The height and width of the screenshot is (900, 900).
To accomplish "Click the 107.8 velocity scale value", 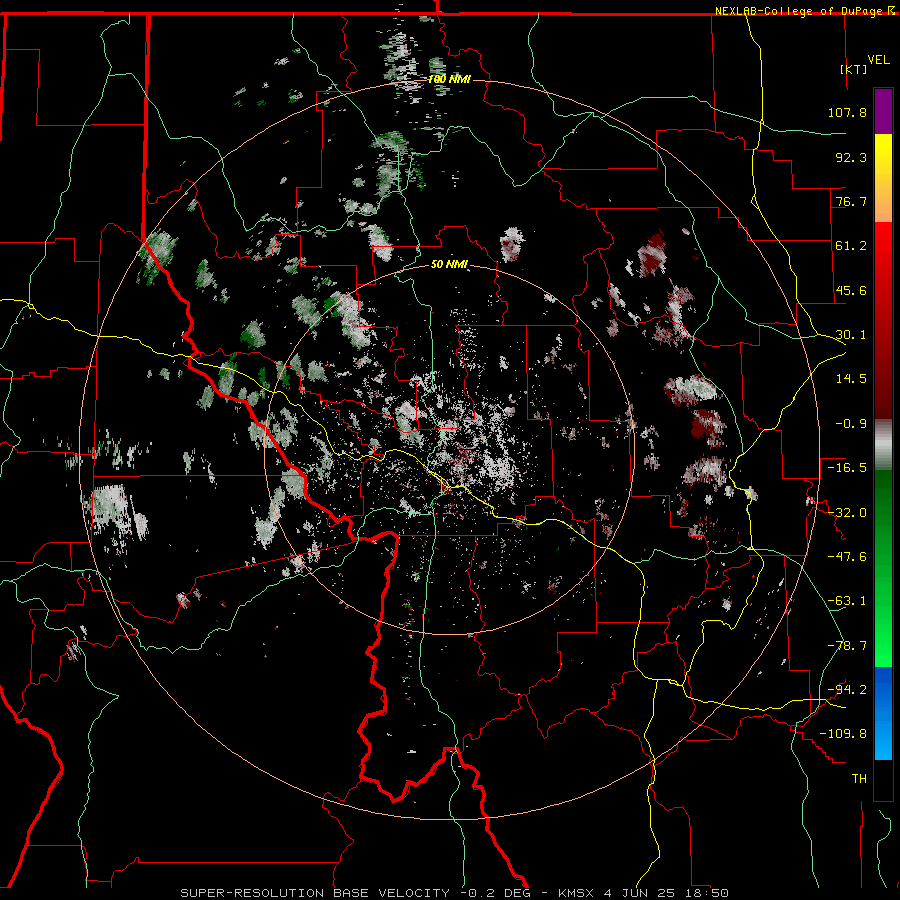I will tap(847, 112).
